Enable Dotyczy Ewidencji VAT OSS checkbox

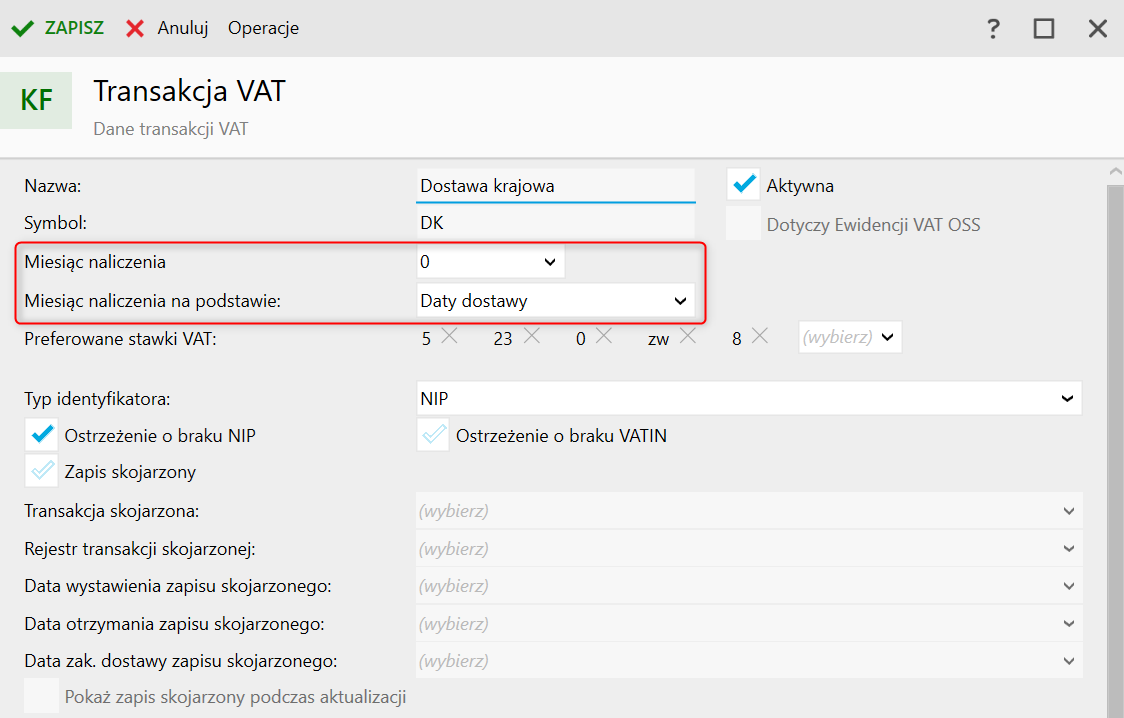[x=743, y=224]
